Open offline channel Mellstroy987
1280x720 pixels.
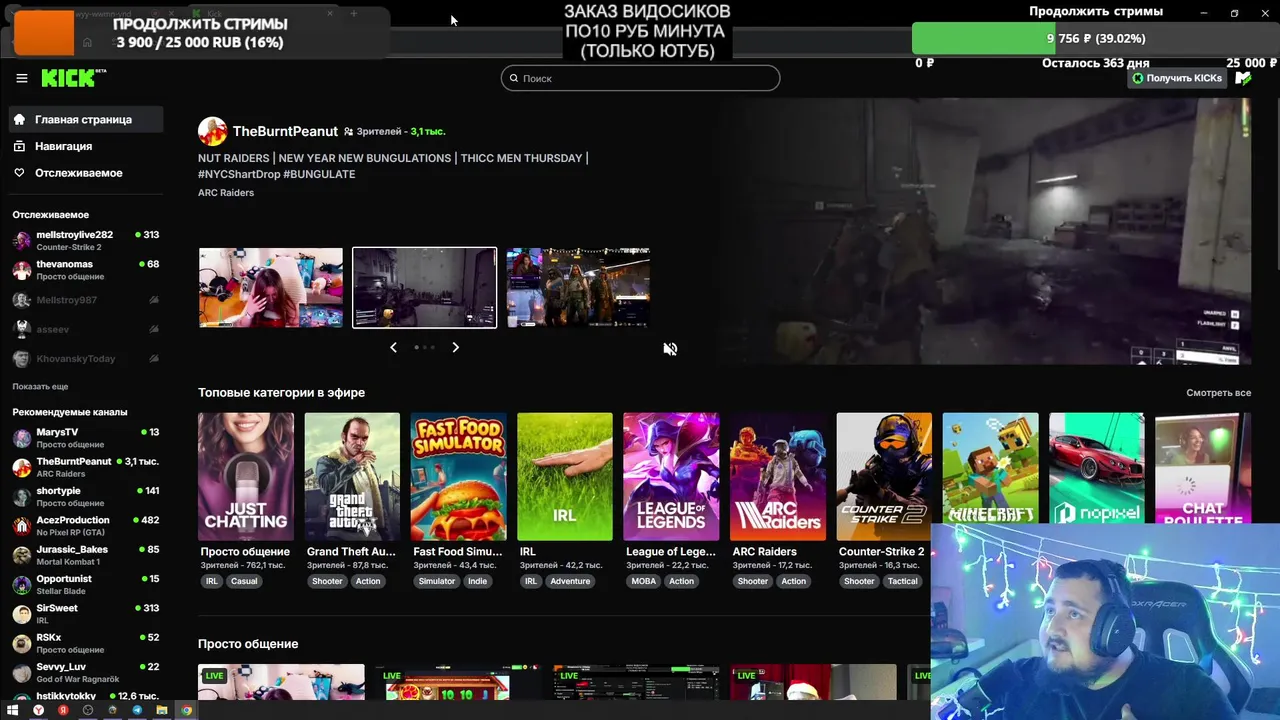click(x=86, y=300)
